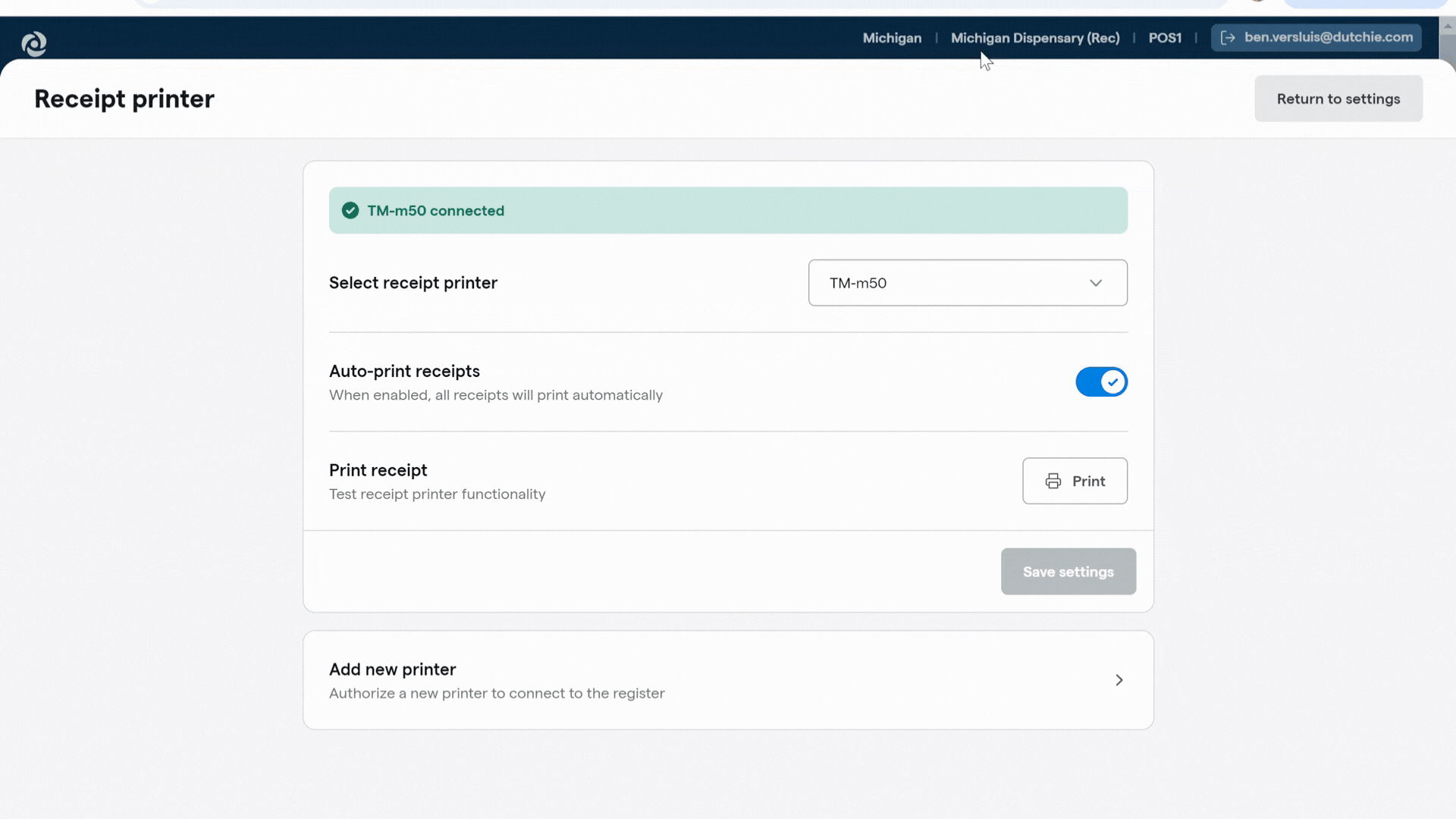This screenshot has width=1456, height=819.
Task: Expand the TM-m50 dropdown chevron arrow
Action: tap(1096, 283)
